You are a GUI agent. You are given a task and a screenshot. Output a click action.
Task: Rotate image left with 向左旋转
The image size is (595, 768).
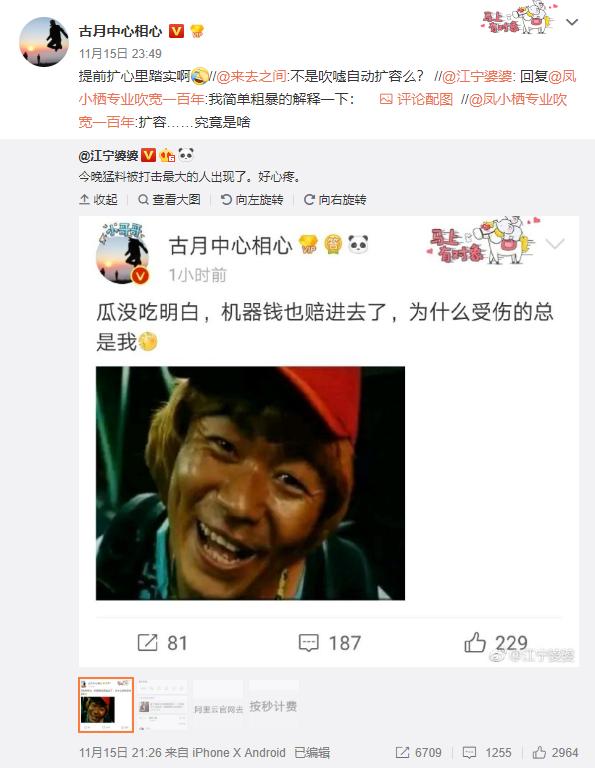coord(252,199)
